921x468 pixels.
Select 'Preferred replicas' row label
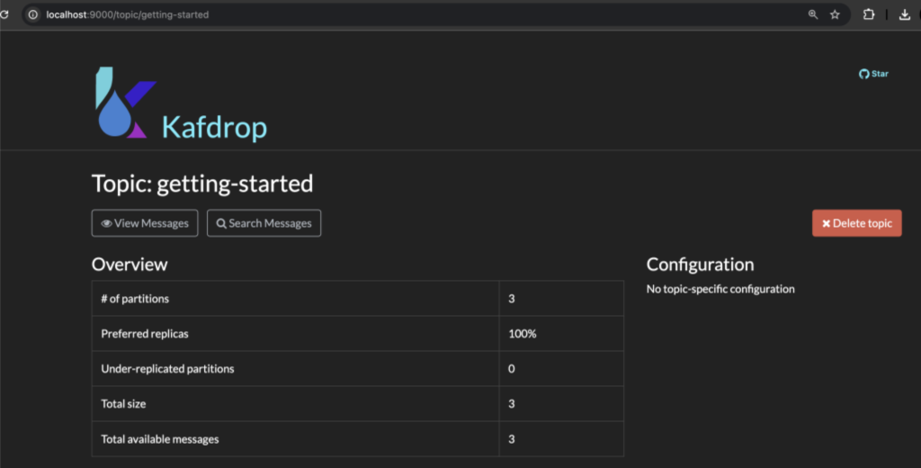tap(144, 334)
